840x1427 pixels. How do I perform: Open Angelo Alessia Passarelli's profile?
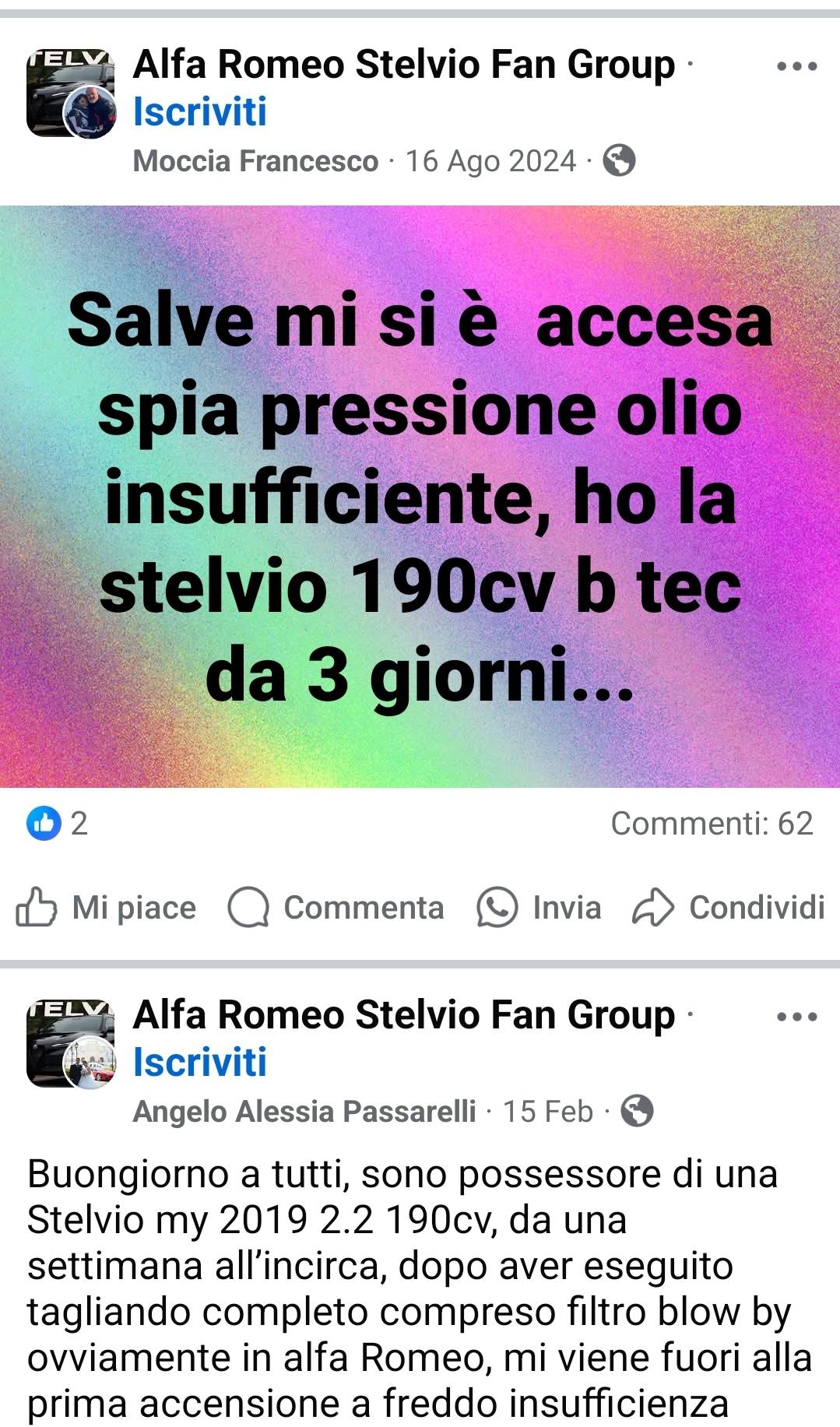[304, 1112]
